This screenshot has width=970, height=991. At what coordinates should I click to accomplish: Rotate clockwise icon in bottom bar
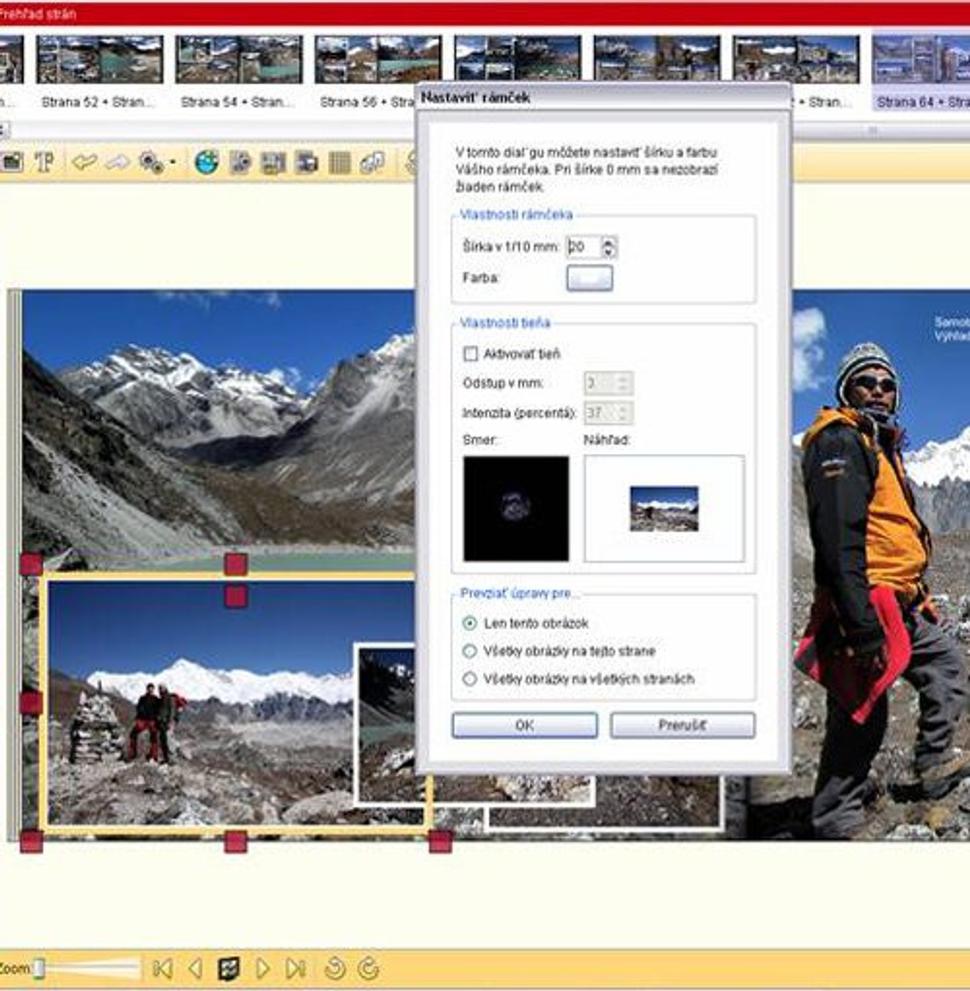(368, 968)
